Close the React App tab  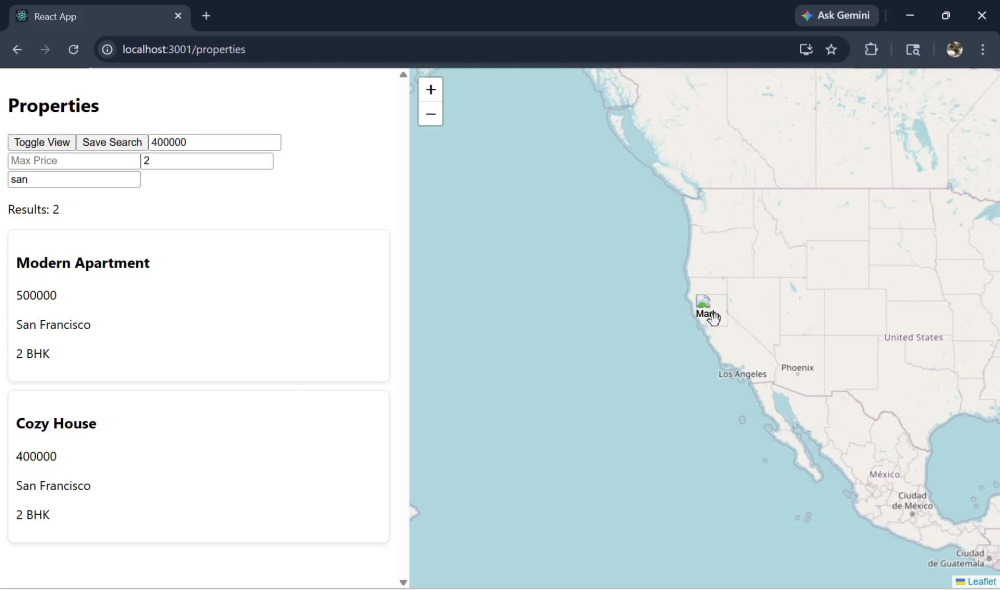(x=178, y=16)
